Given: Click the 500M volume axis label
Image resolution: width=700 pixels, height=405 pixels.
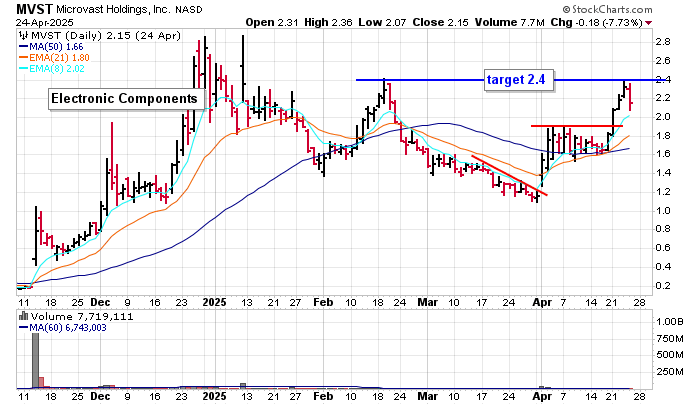Looking at the screenshot, I should [670, 355].
